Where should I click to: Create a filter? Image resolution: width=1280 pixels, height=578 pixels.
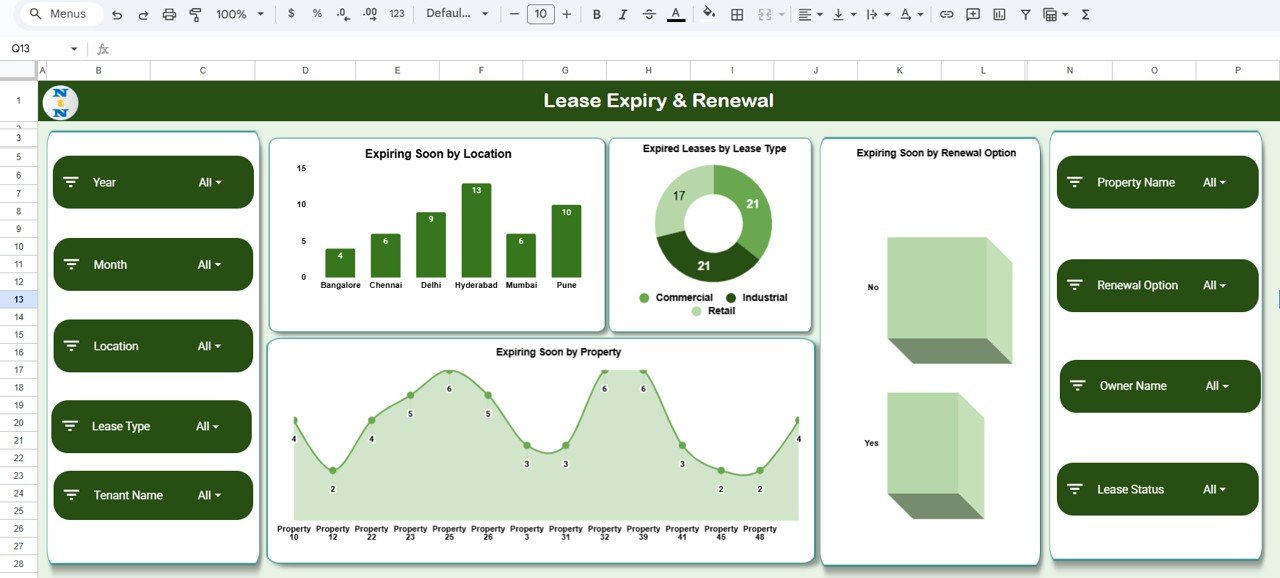[x=1025, y=14]
